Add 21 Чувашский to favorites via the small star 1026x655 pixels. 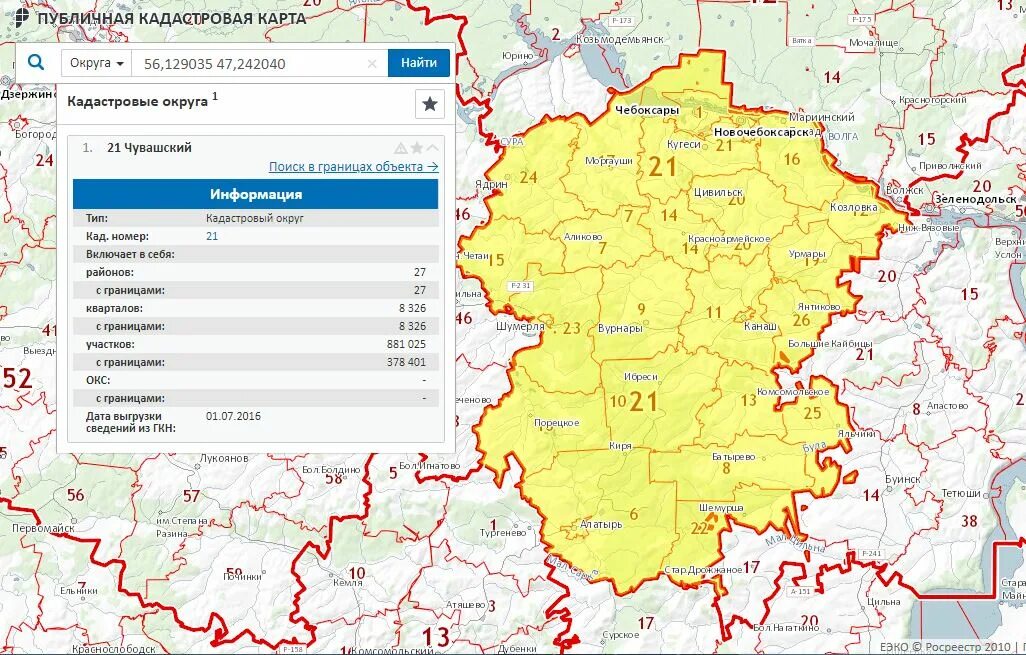coord(417,148)
